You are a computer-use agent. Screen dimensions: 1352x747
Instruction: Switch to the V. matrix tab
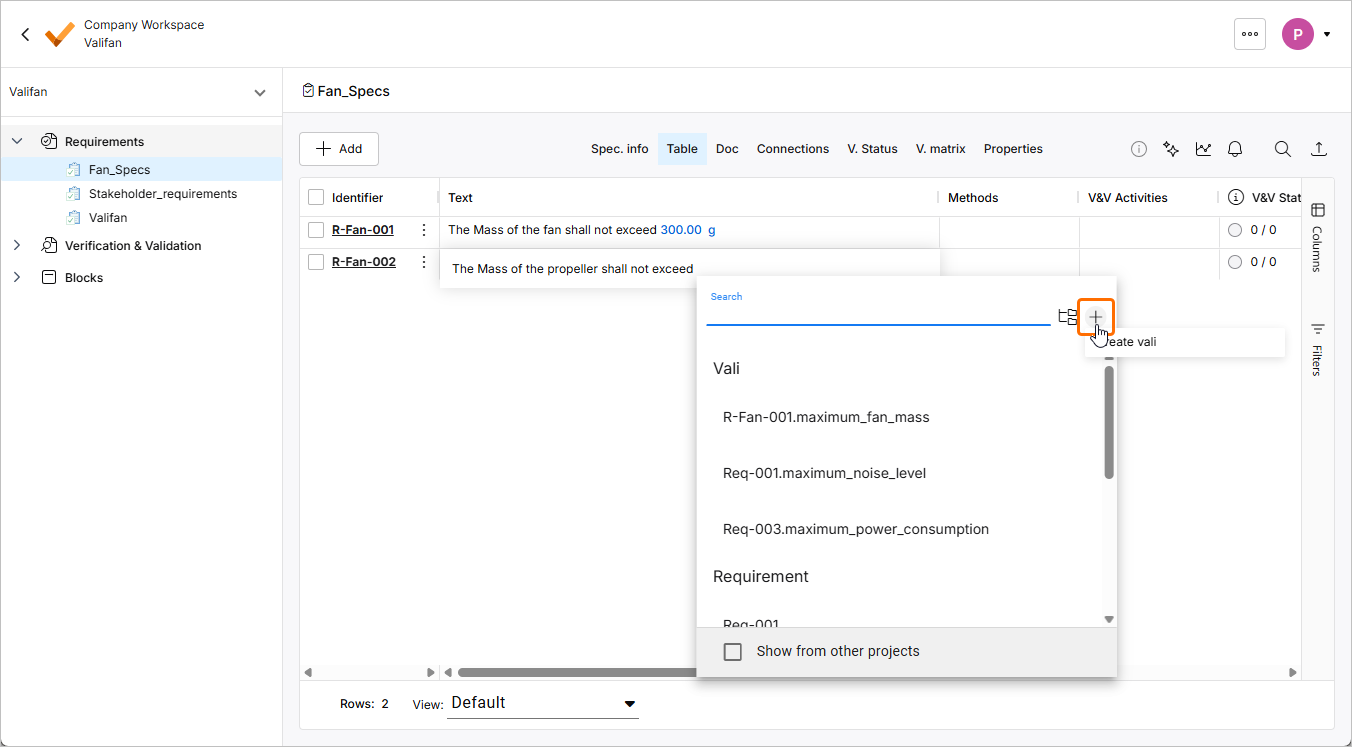pyautogui.click(x=940, y=149)
